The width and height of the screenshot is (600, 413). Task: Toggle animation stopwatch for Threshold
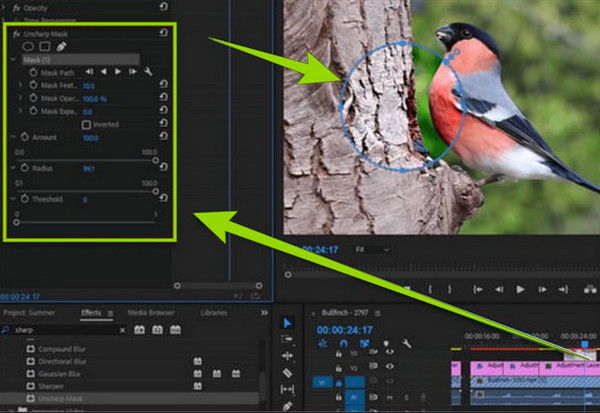tap(25, 199)
